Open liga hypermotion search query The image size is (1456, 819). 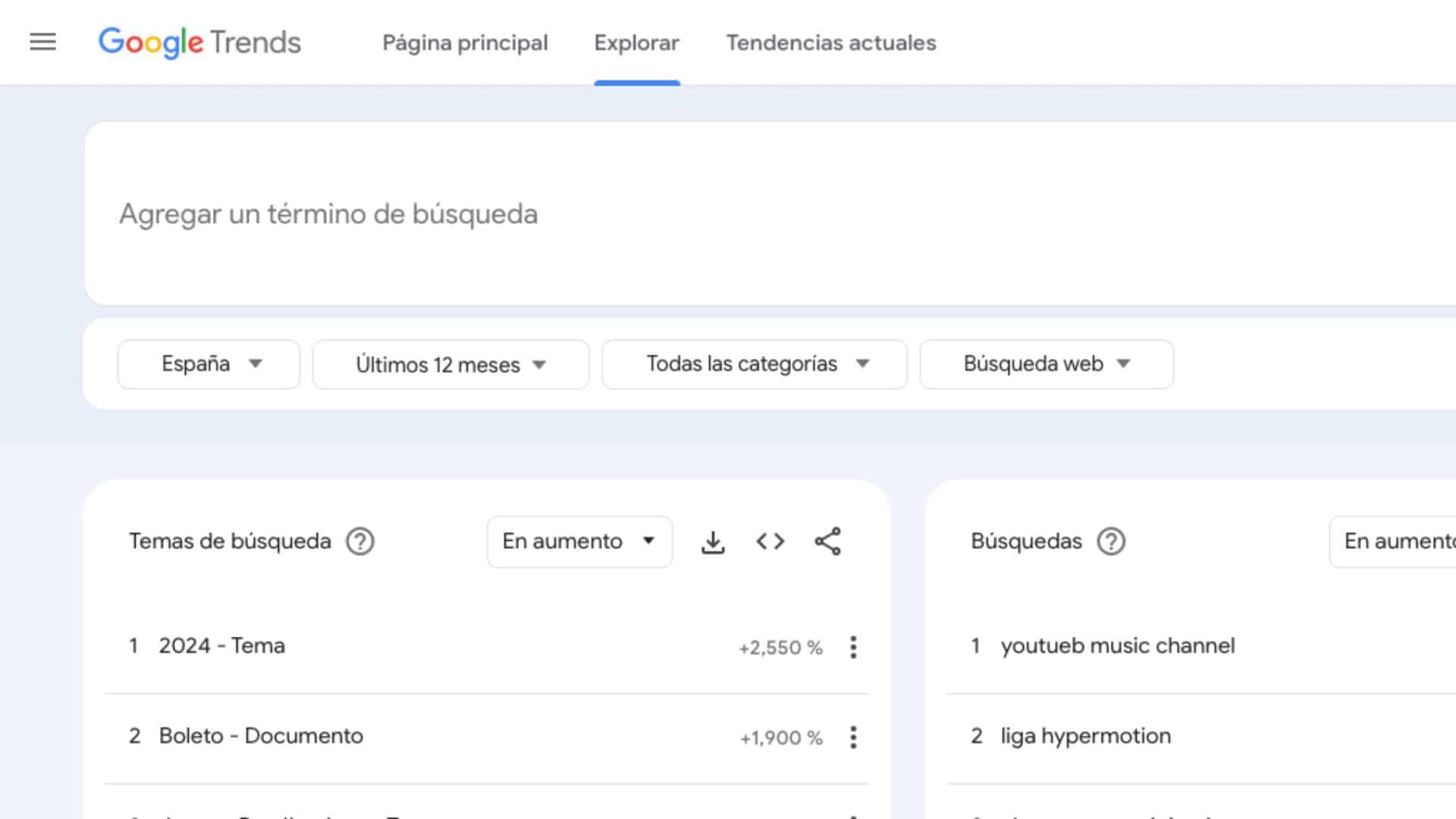coord(1086,736)
